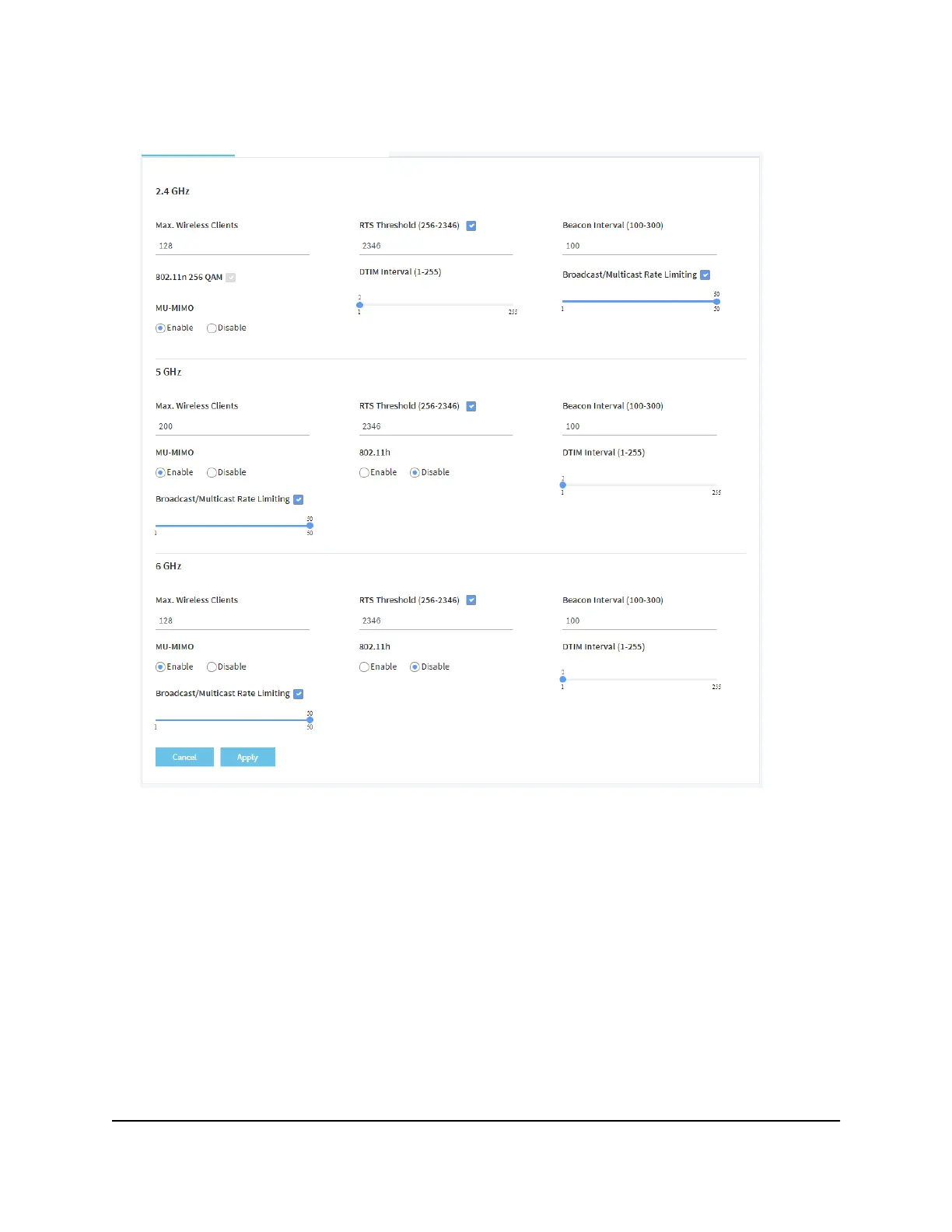Click the 2.4 GHz DTIM Interval slider handle
The image size is (952, 1232).
(360, 305)
